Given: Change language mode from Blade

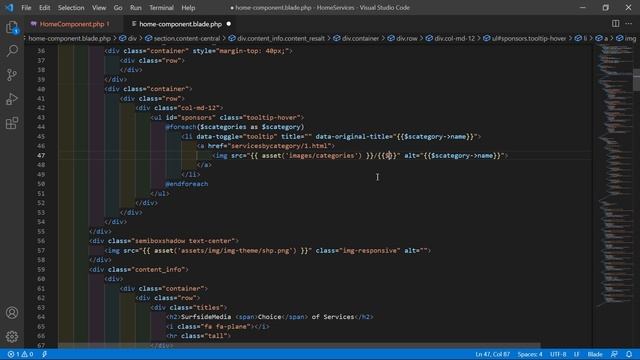Looking at the screenshot, I should pyautogui.click(x=595, y=354).
